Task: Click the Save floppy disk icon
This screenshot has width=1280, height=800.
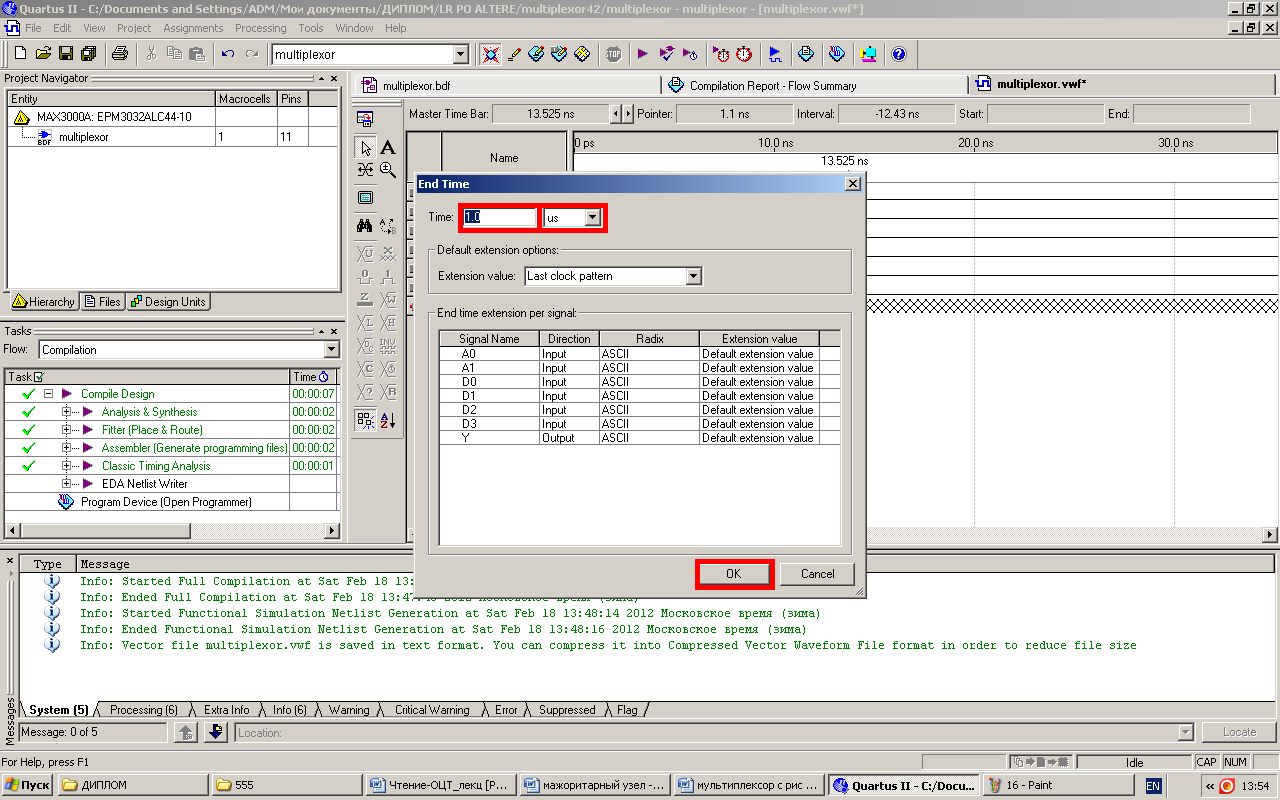Action: pos(66,54)
